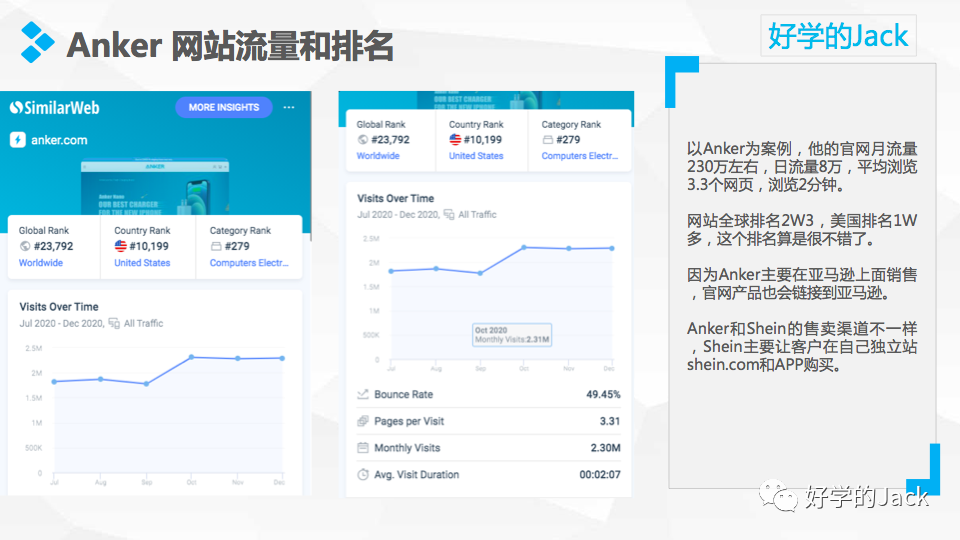Select the Monthly Visits value 2.30M
The height and width of the screenshot is (540, 960).
606,448
